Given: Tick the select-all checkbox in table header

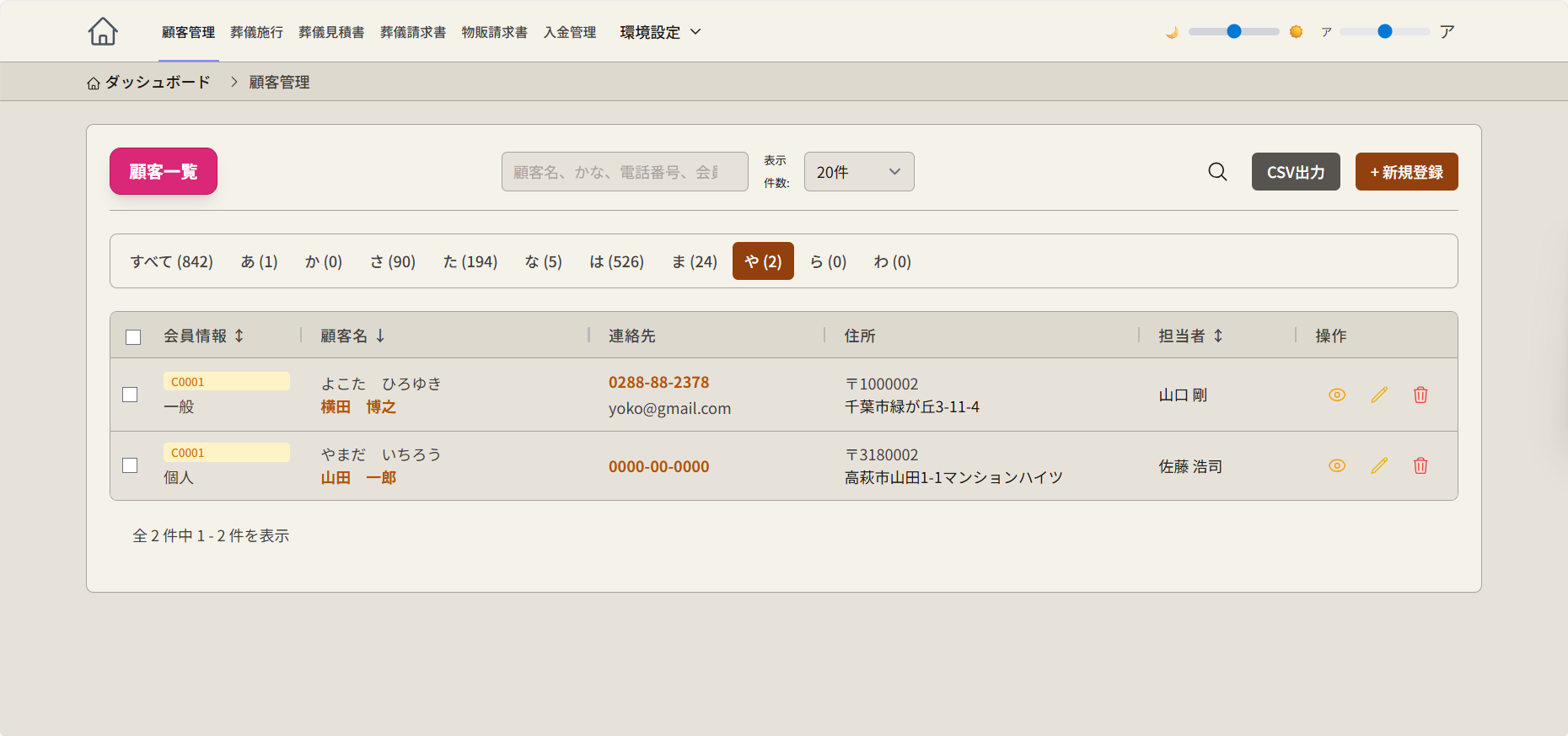Looking at the screenshot, I should point(133,337).
